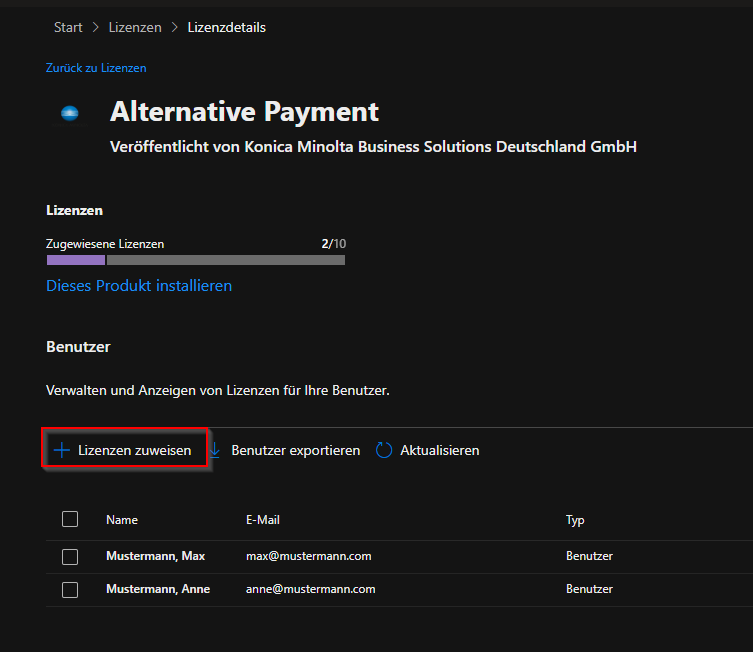Click the Zugewiesene Lizenzen label
The height and width of the screenshot is (652, 753).
tap(105, 244)
